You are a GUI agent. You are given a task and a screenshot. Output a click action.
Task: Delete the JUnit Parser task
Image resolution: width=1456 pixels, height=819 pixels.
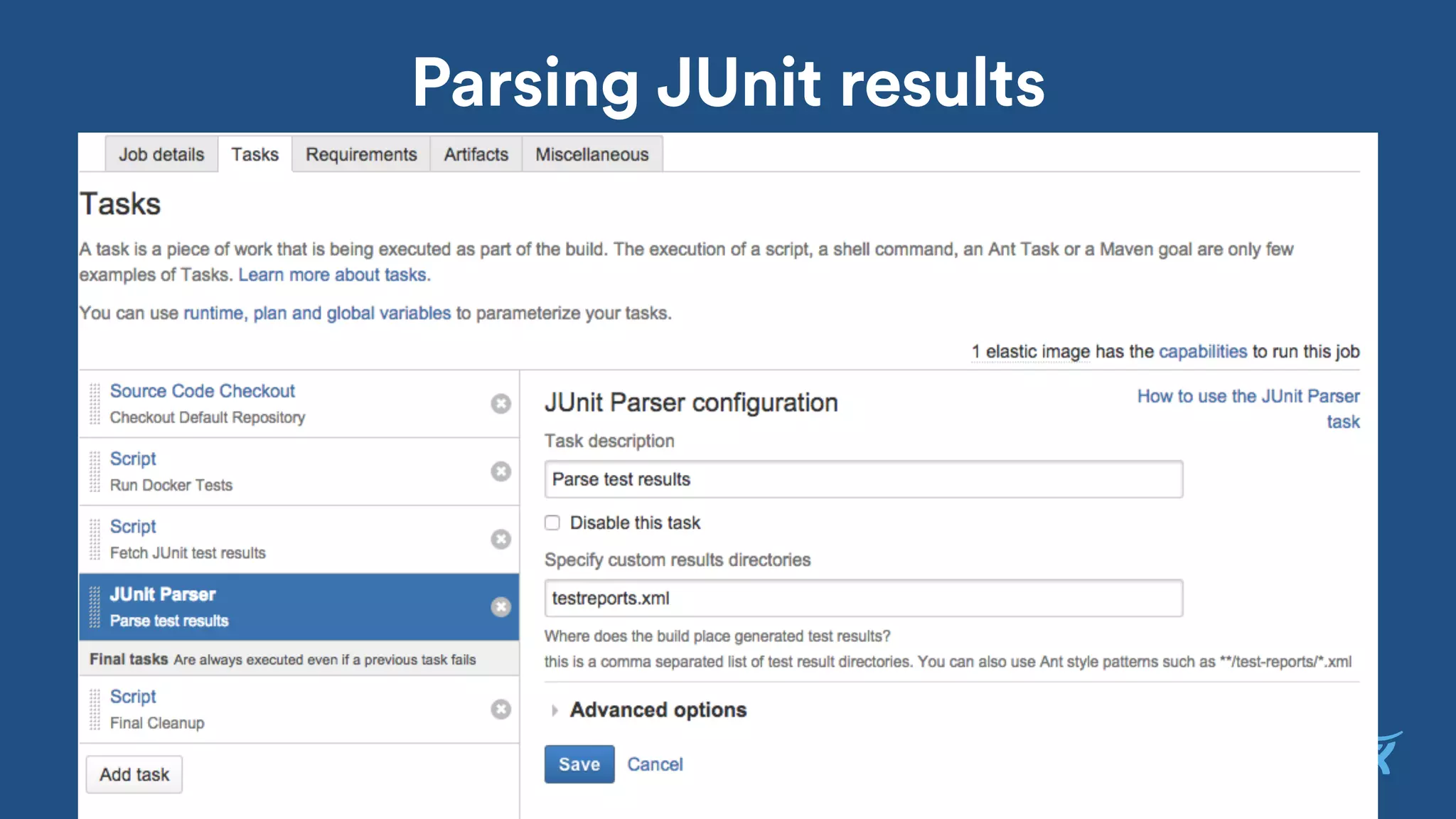coord(500,606)
